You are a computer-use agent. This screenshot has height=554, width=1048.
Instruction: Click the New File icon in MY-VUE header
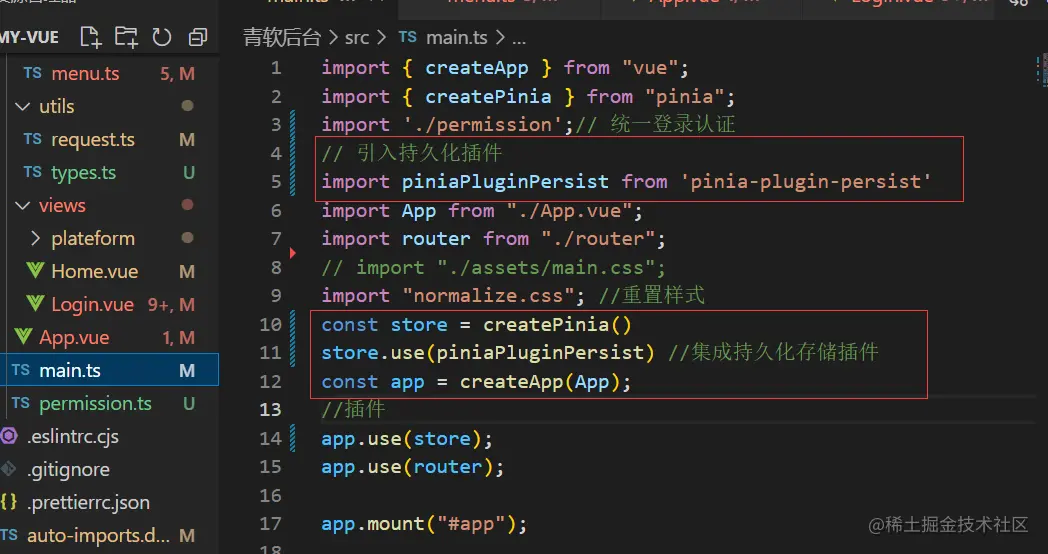pos(90,37)
